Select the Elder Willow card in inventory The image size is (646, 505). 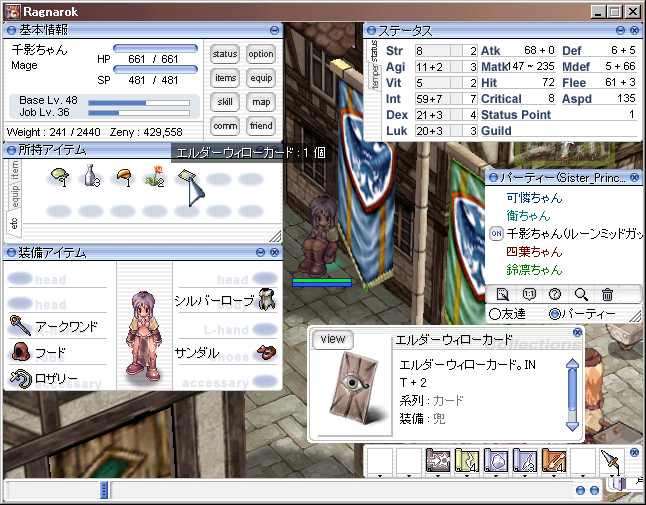point(187,178)
